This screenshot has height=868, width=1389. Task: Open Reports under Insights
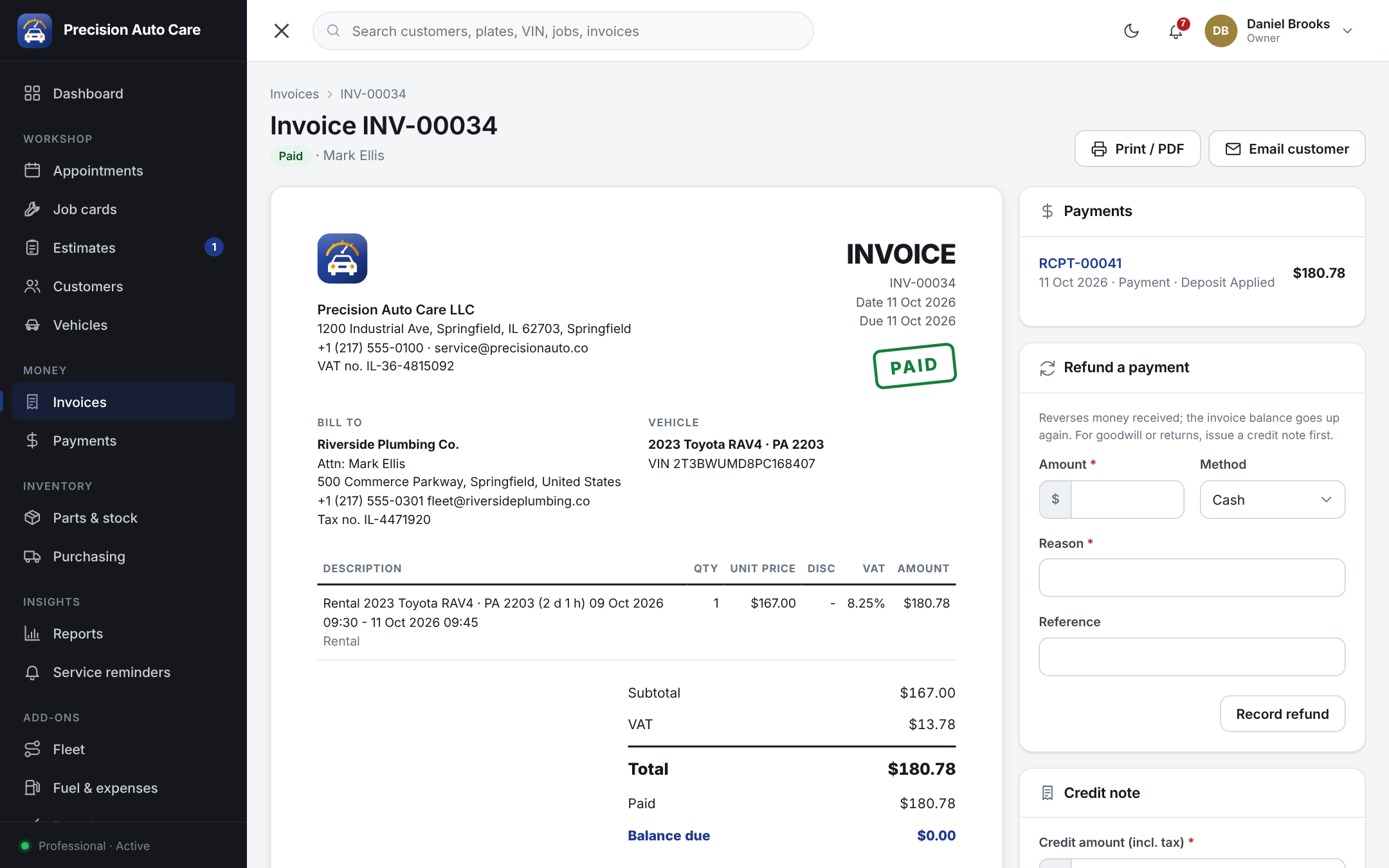click(123, 633)
